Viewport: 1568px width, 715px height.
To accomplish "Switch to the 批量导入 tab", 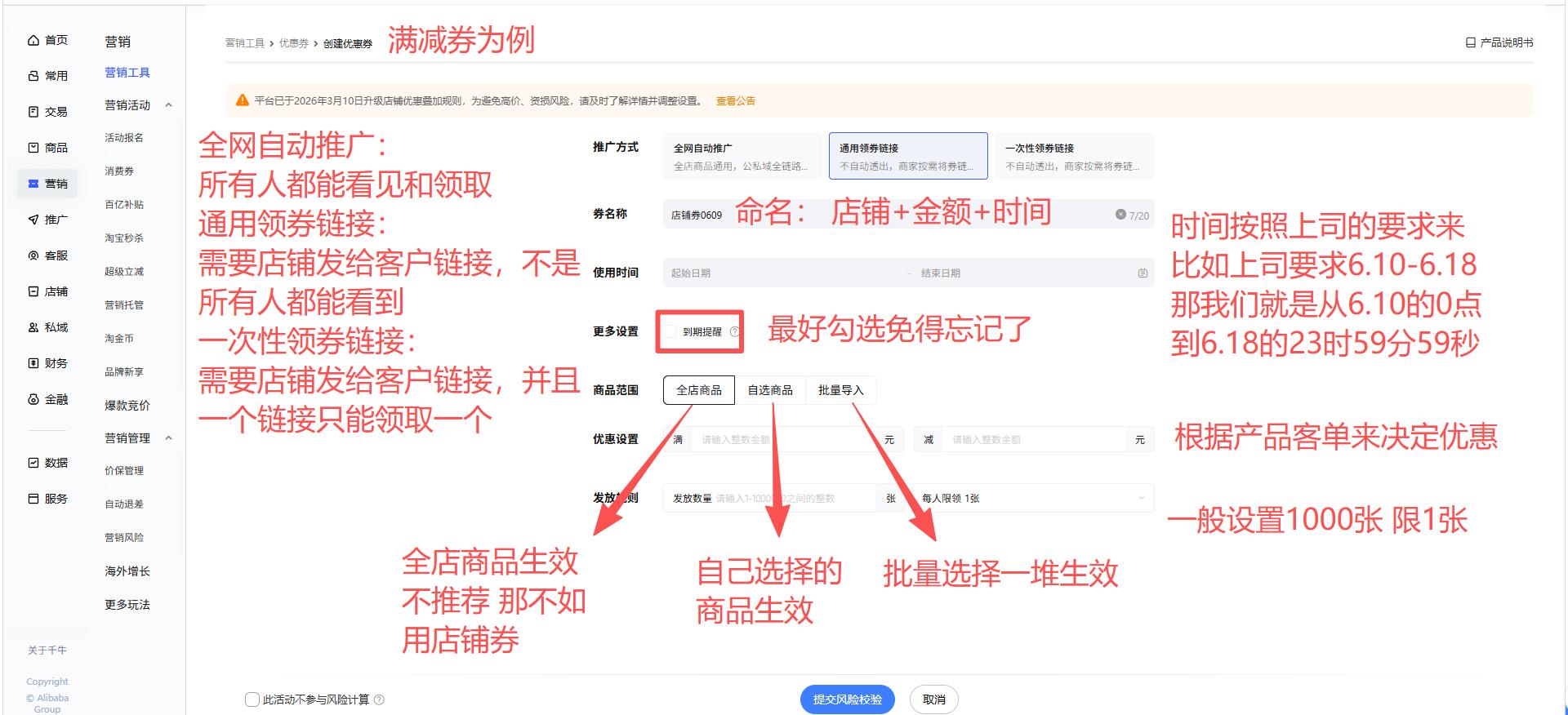I will (x=841, y=390).
